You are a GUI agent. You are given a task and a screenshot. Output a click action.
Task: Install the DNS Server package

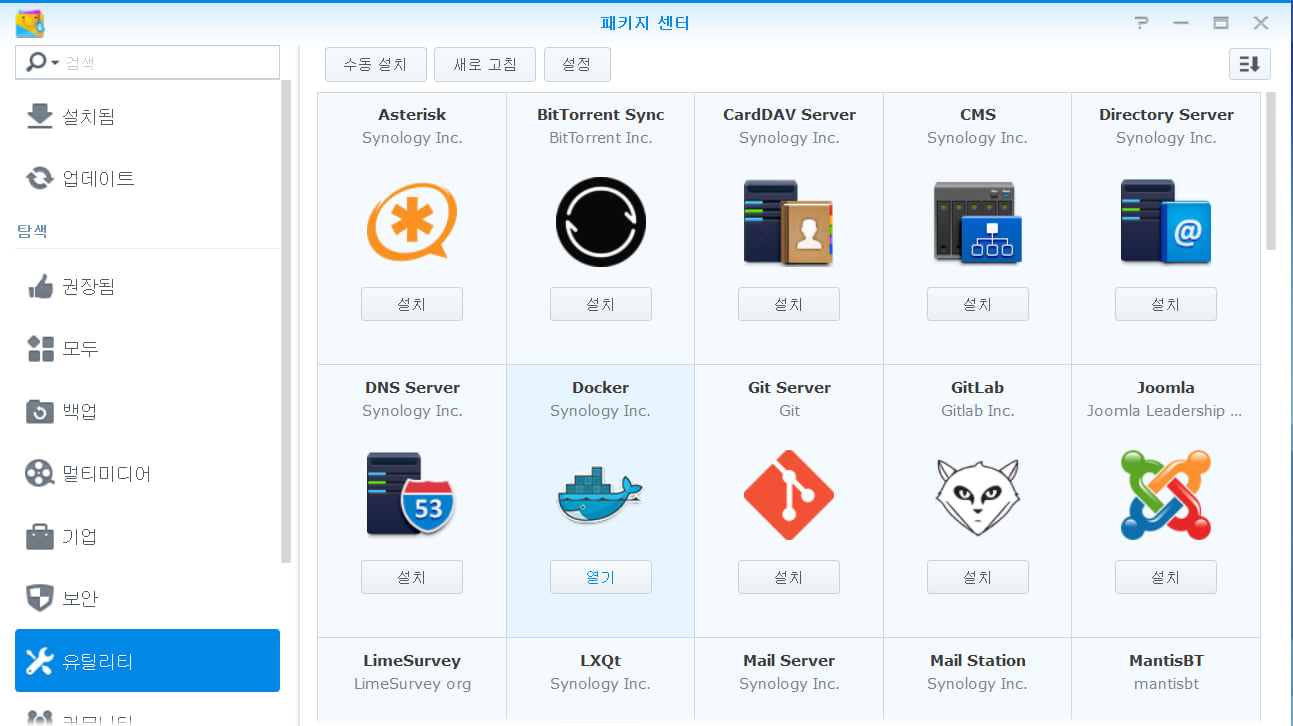pos(412,577)
